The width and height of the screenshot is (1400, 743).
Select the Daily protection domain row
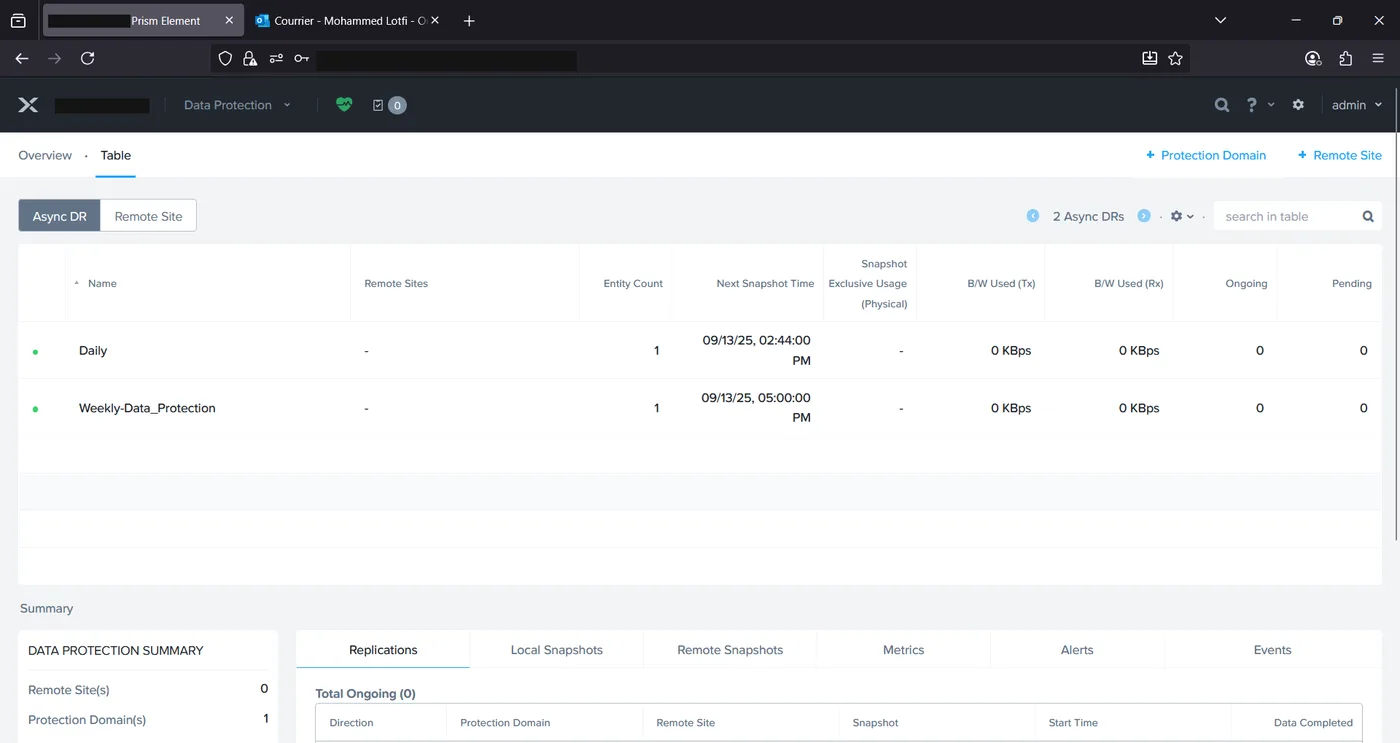[700, 351]
